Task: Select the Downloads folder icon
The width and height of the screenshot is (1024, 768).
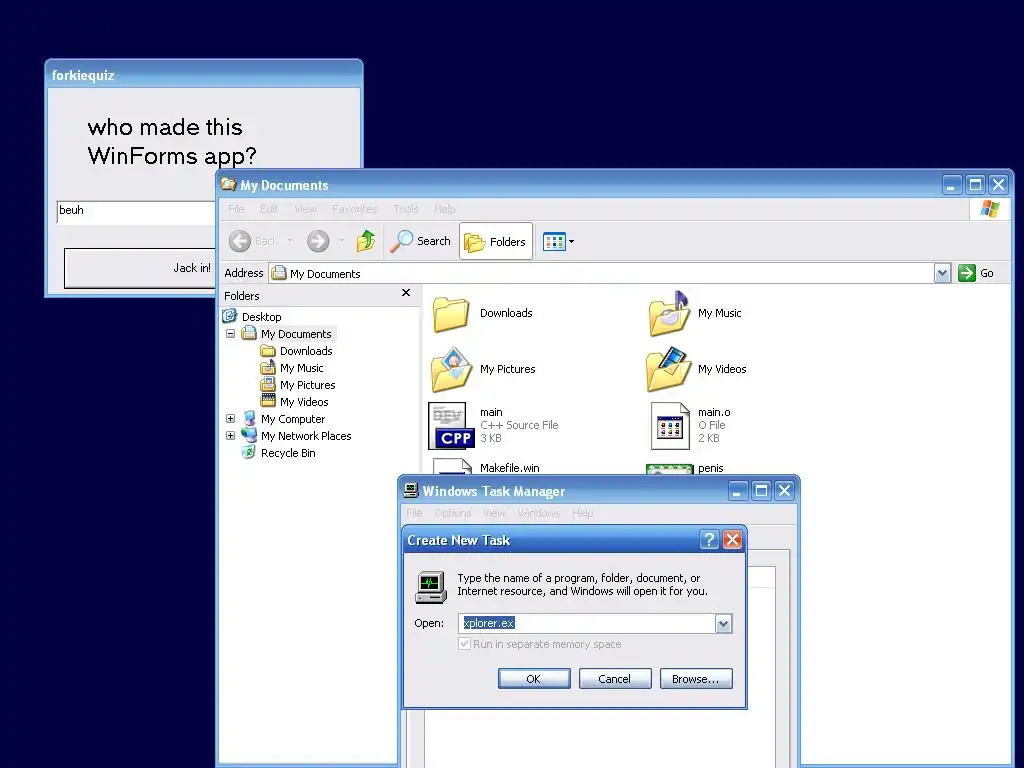Action: coord(451,313)
